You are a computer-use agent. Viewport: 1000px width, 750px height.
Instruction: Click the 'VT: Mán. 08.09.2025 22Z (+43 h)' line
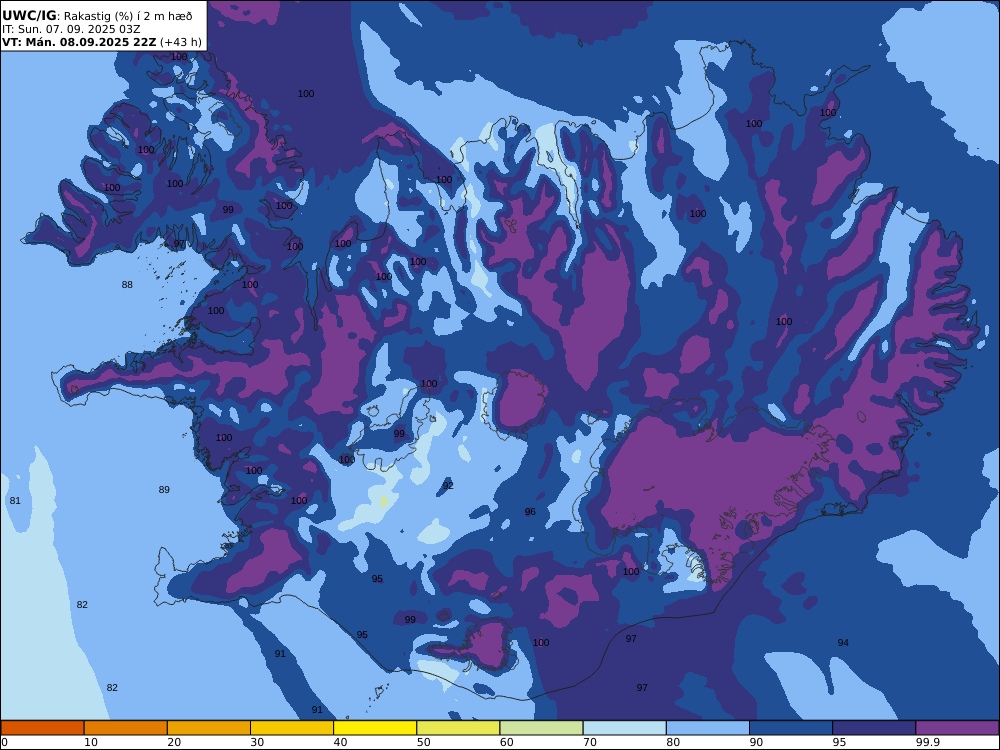102,42
